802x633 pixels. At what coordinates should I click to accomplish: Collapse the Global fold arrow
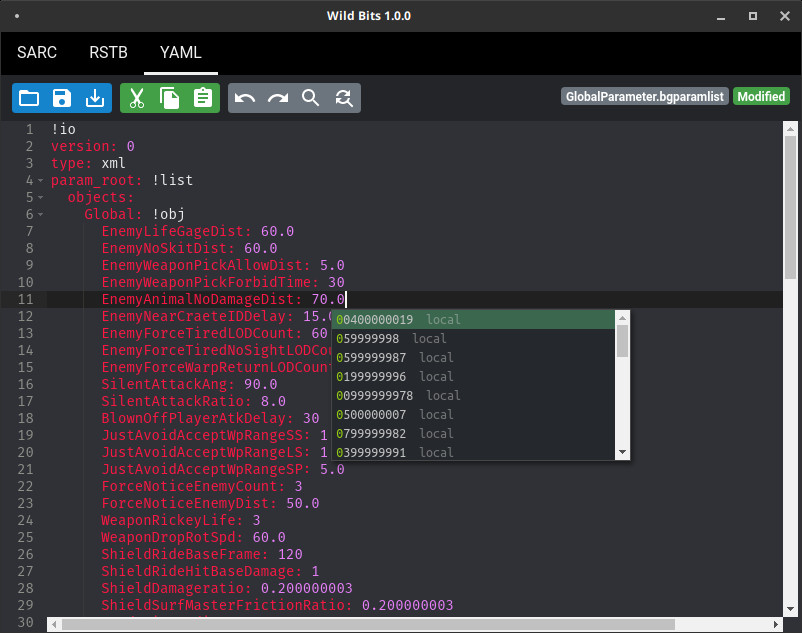40,214
